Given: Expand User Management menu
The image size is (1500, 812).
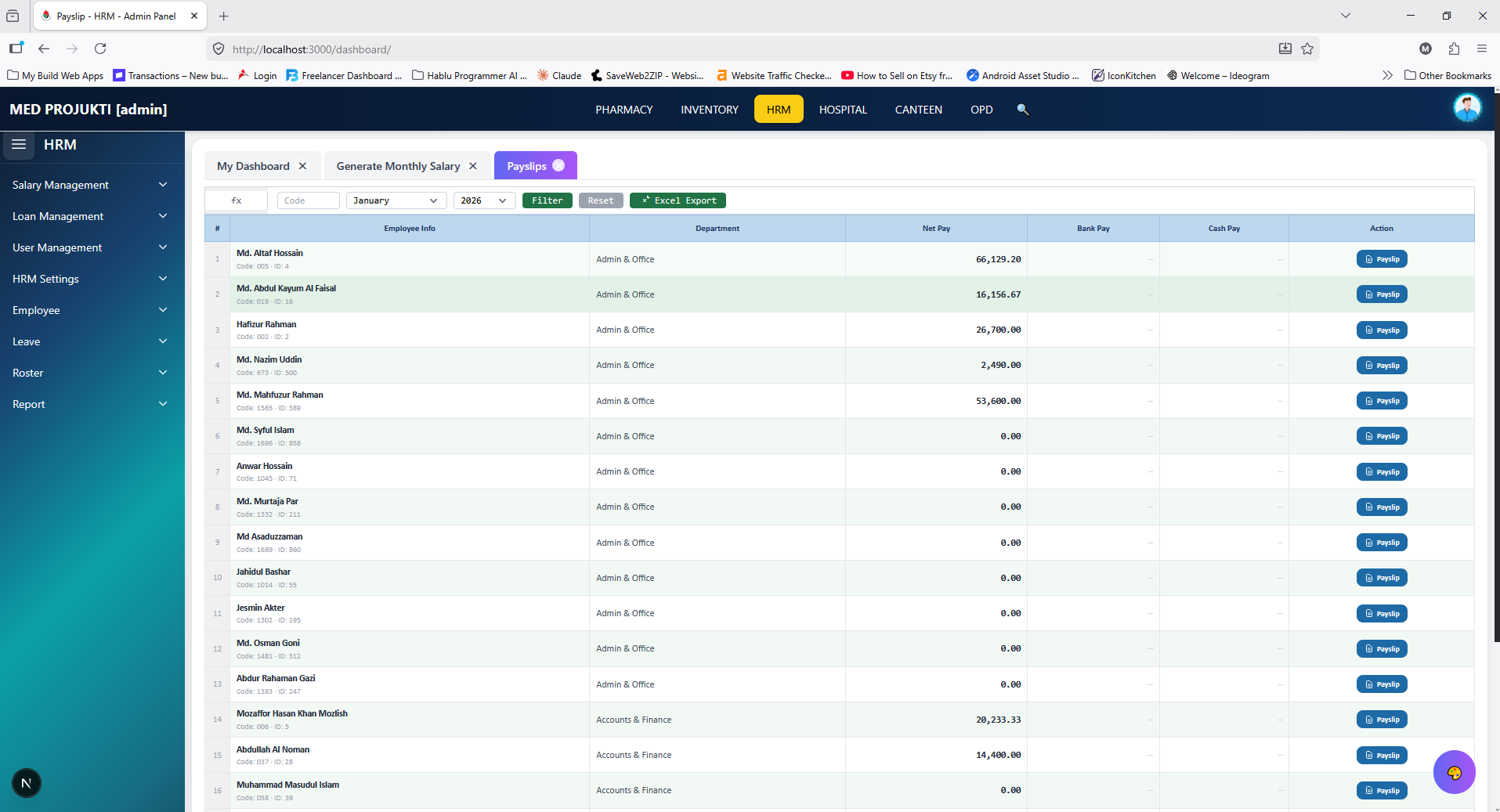Looking at the screenshot, I should pos(89,247).
